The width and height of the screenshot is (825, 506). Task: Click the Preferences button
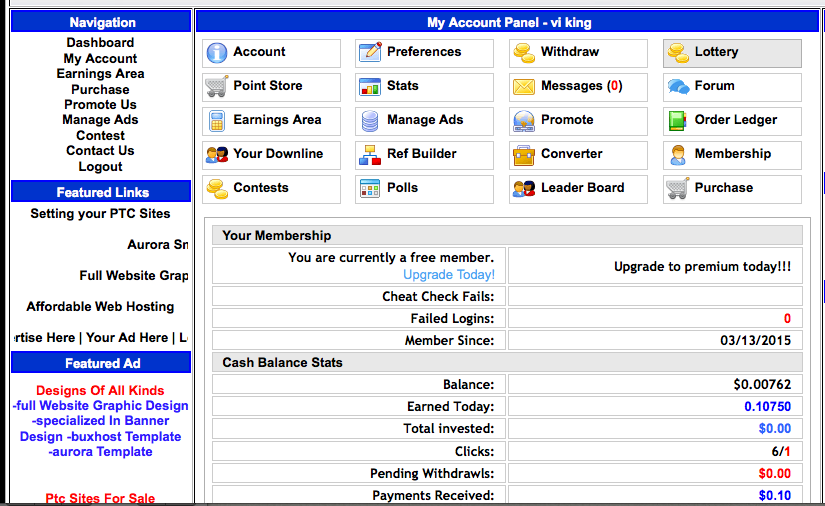point(424,53)
